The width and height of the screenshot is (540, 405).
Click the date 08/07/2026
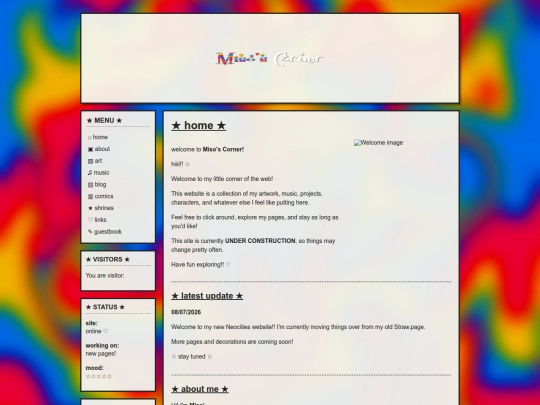click(x=186, y=312)
